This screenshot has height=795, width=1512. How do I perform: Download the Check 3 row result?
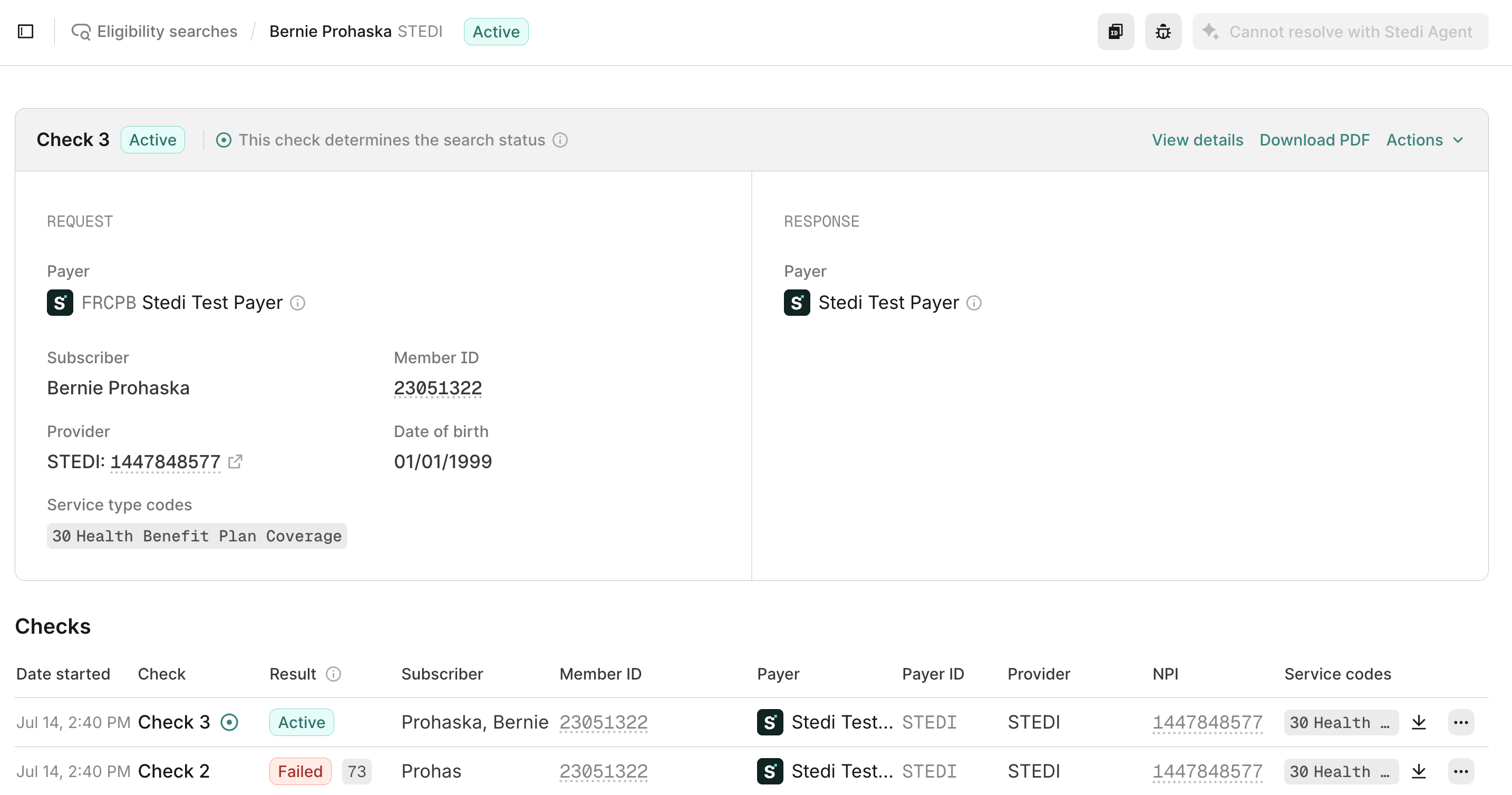click(1419, 722)
